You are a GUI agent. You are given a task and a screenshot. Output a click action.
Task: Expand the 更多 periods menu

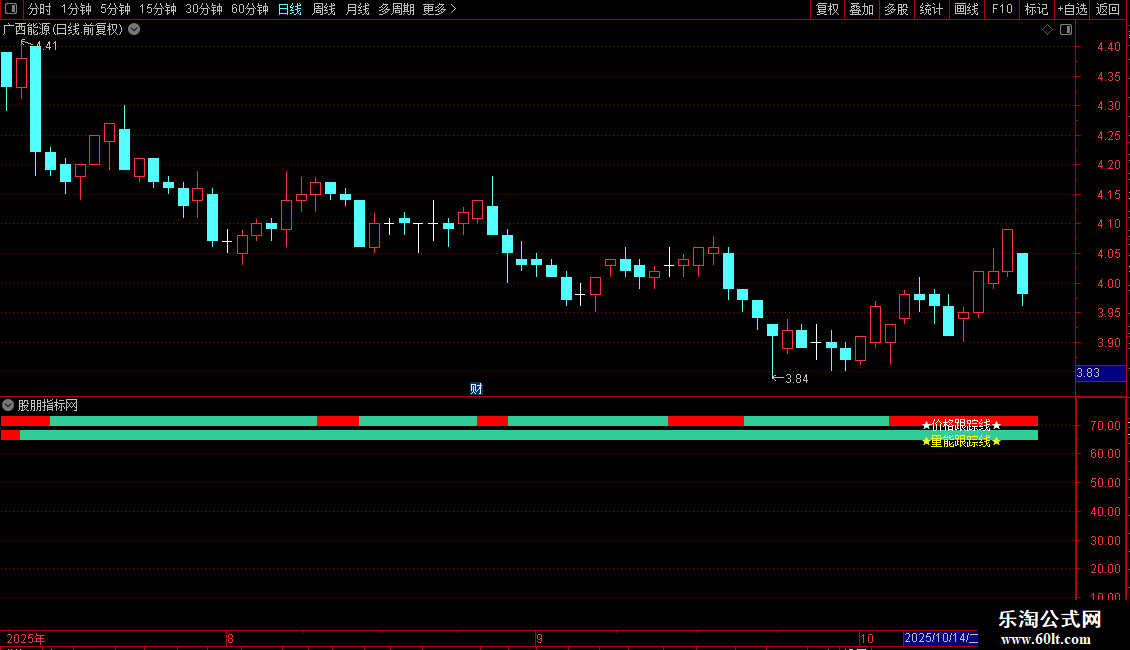coord(439,9)
